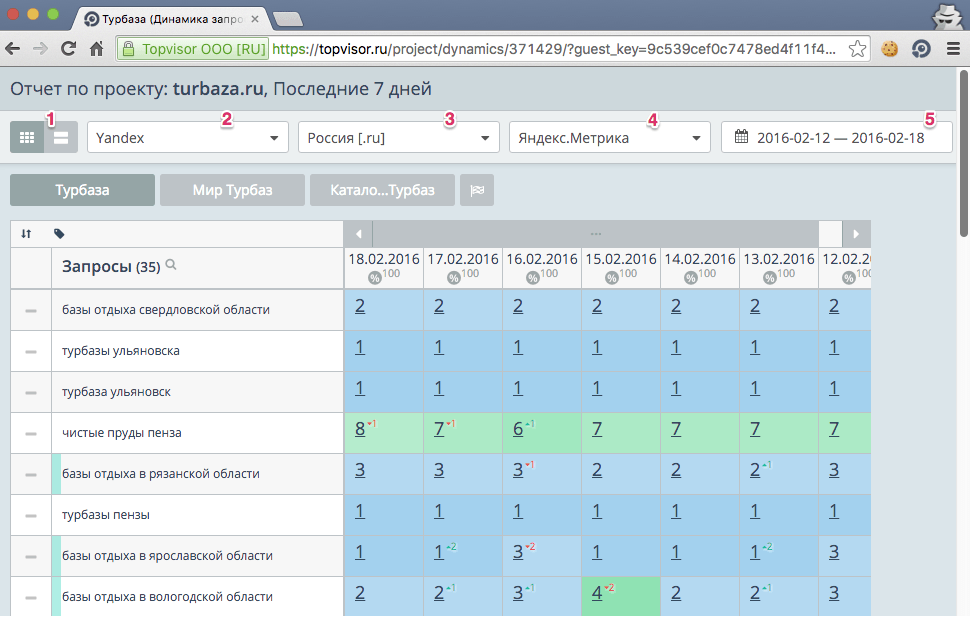
Task: Switch to grid table view
Action: (x=27, y=137)
